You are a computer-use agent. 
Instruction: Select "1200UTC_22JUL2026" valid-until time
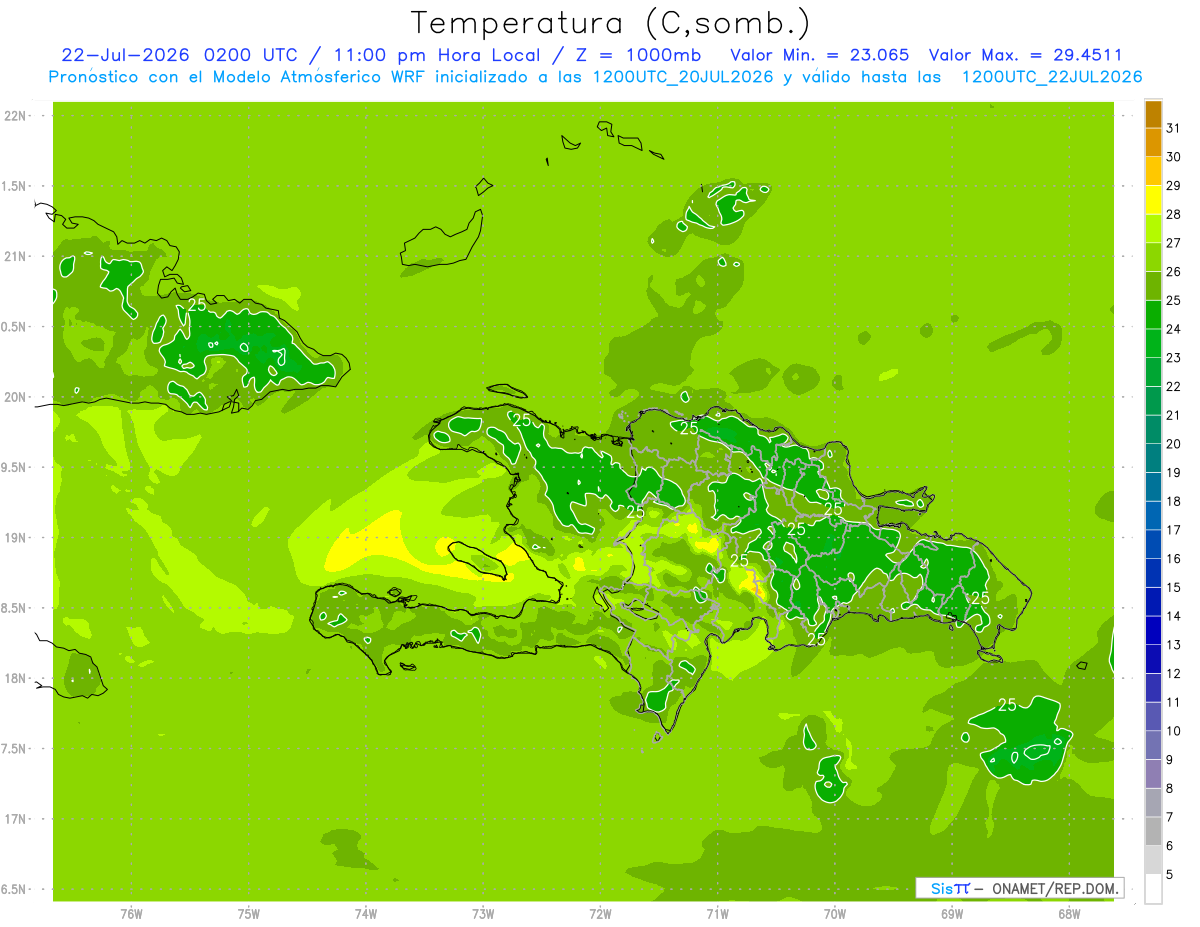point(1052,77)
